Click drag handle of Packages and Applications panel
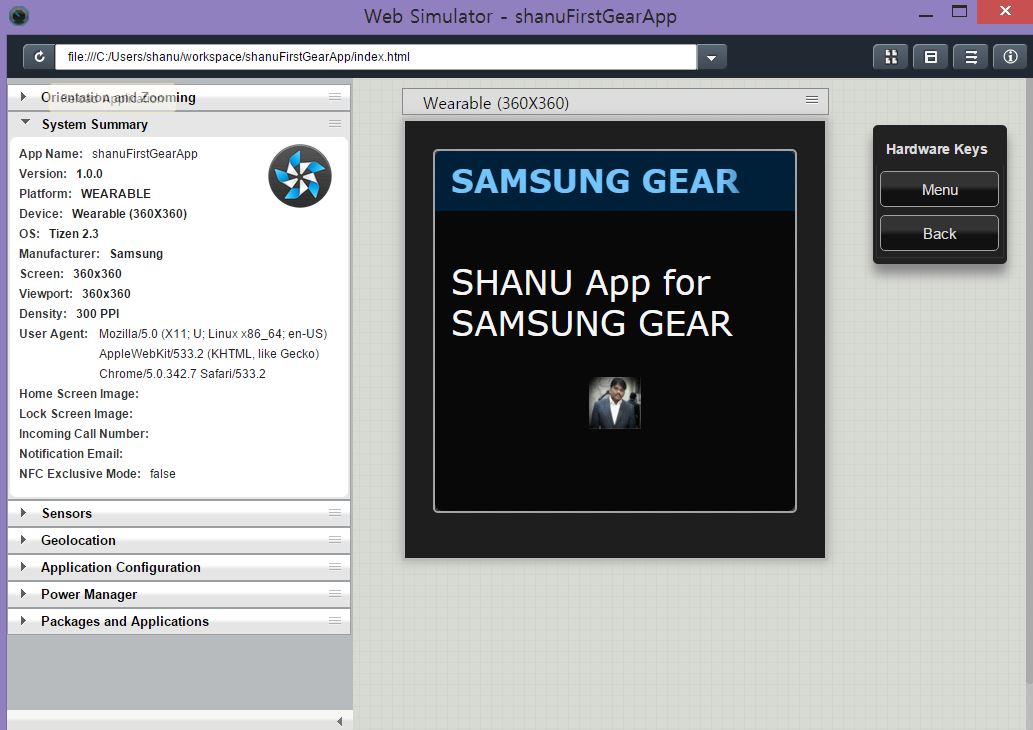Image resolution: width=1033 pixels, height=730 pixels. click(x=335, y=621)
